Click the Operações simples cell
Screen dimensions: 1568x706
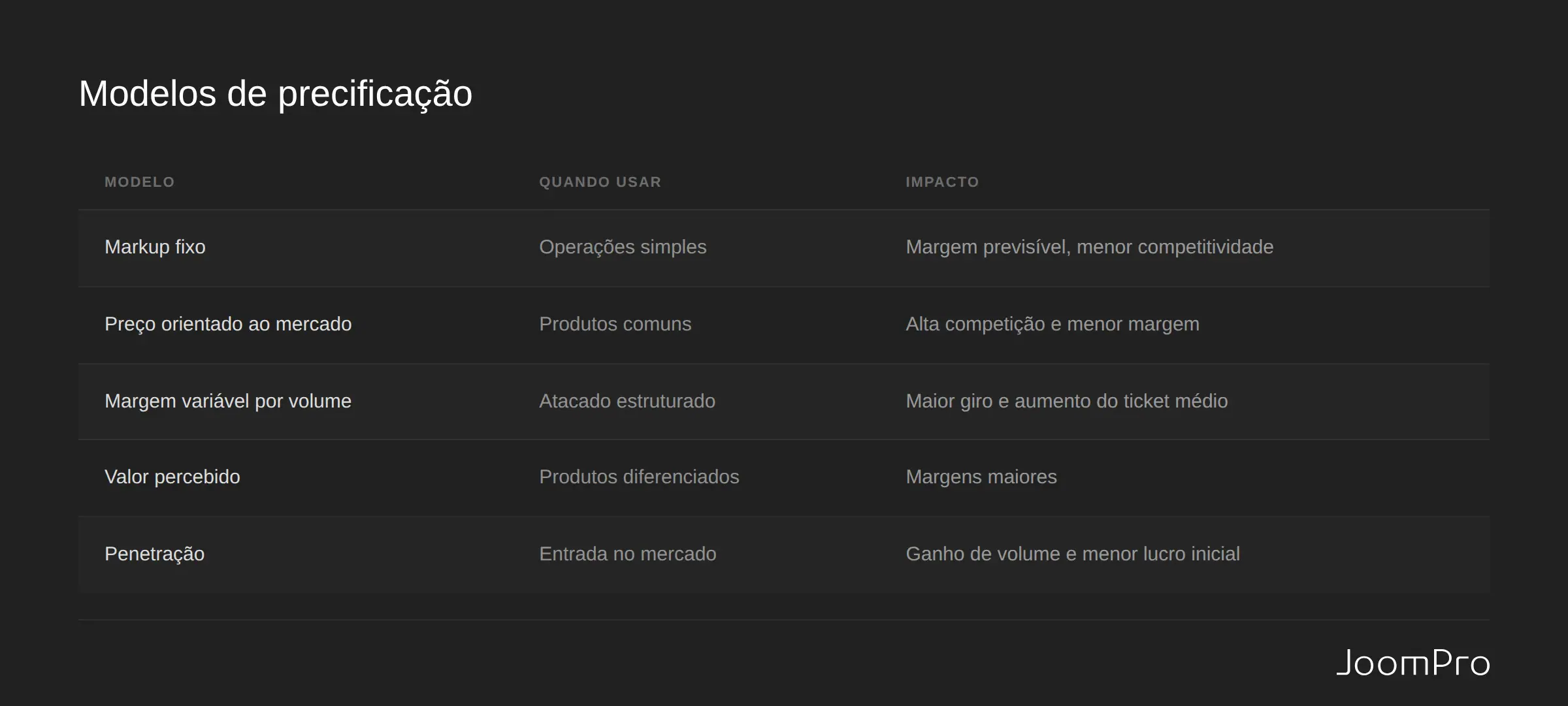coord(623,247)
